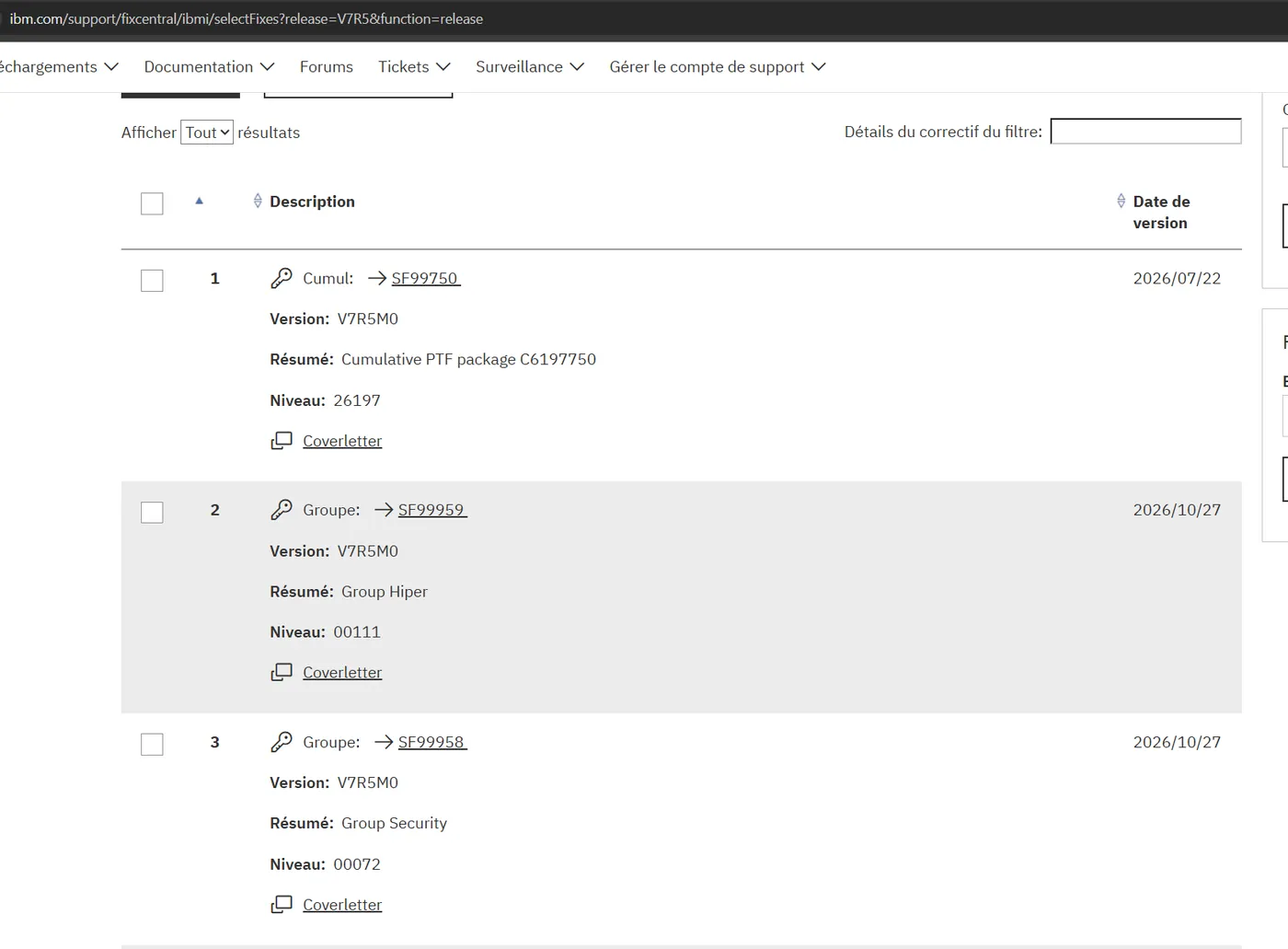Screen dimensions: 1288x949
Task: Click the arrow icon before SF99958
Action: [x=384, y=742]
